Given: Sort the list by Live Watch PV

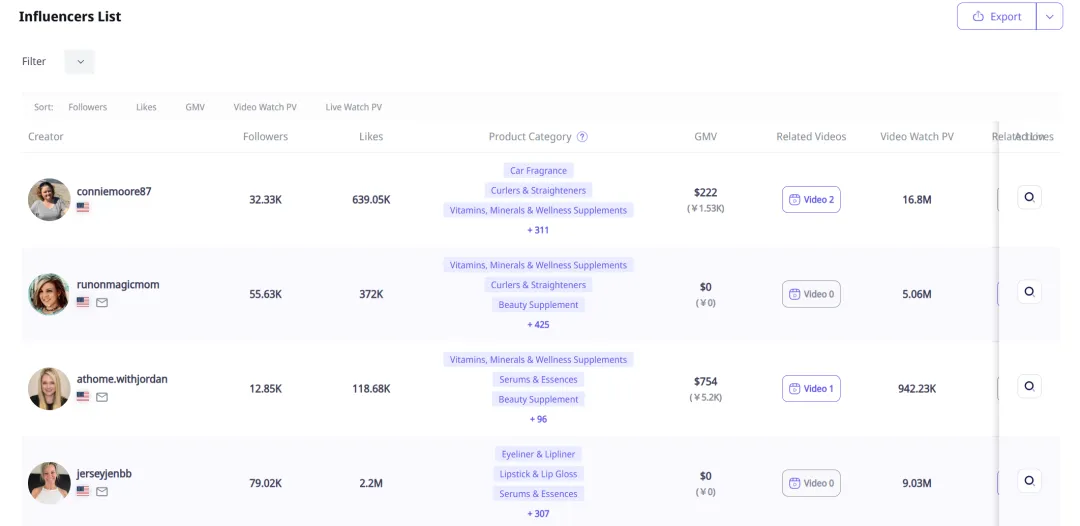Looking at the screenshot, I should pyautogui.click(x=353, y=107).
